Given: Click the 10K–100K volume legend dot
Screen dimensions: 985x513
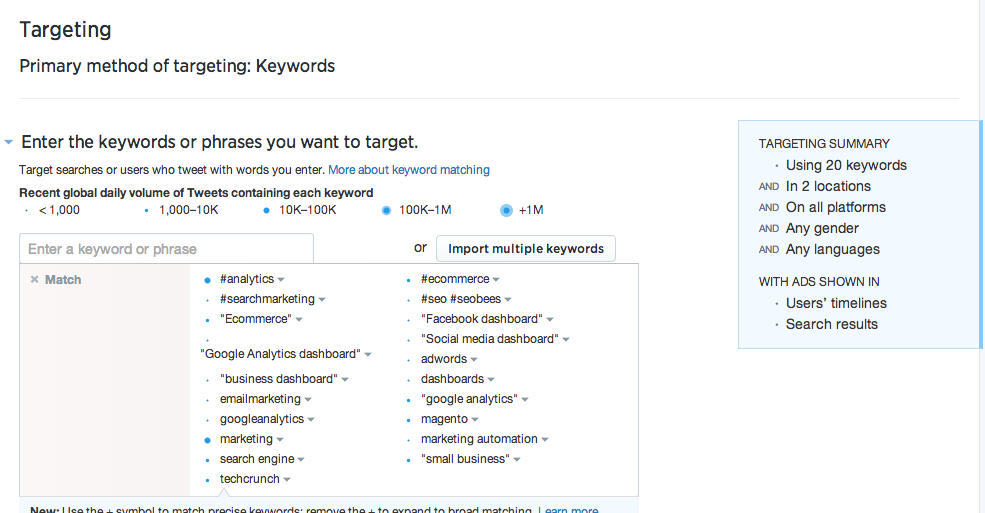Looking at the screenshot, I should pyautogui.click(x=266, y=210).
